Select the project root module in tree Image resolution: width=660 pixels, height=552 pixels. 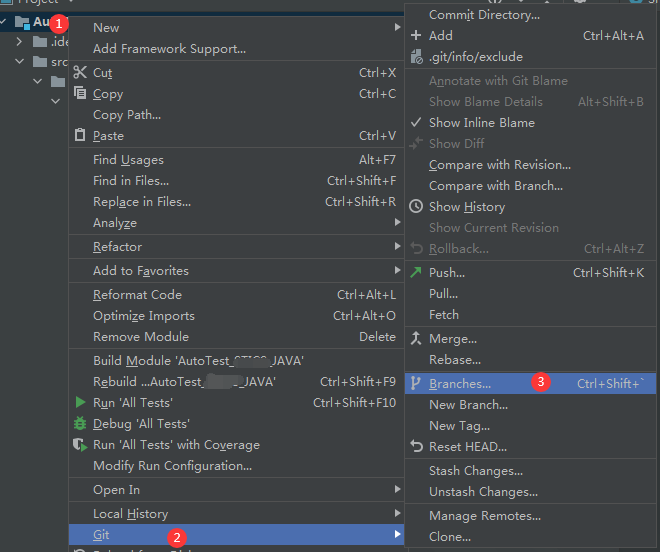[x=38, y=21]
